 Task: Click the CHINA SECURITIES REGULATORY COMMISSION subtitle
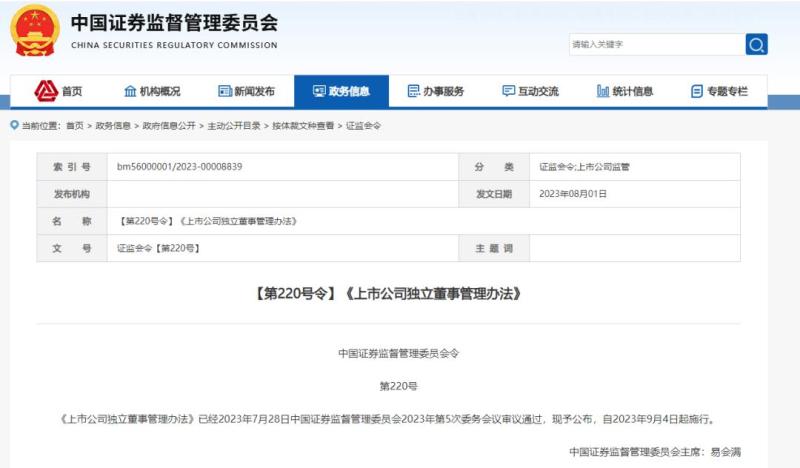174,45
